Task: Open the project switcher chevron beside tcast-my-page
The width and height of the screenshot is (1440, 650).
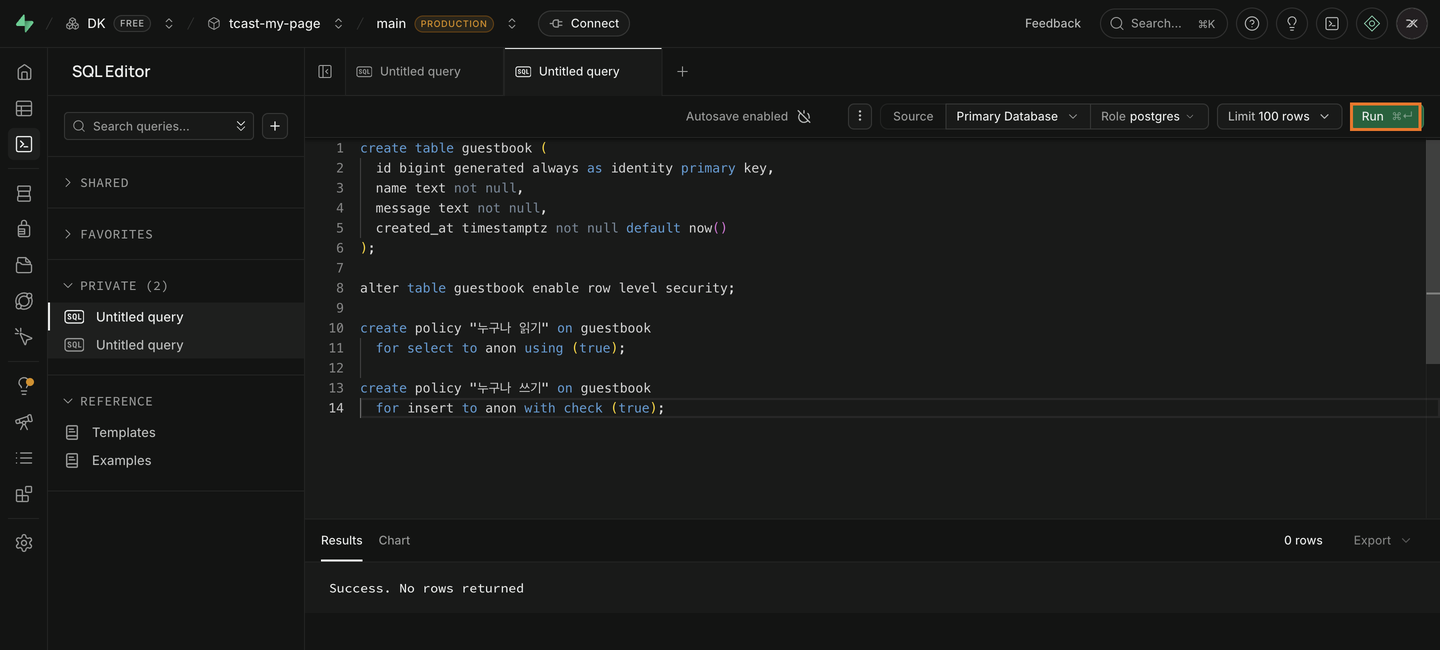Action: click(x=339, y=23)
